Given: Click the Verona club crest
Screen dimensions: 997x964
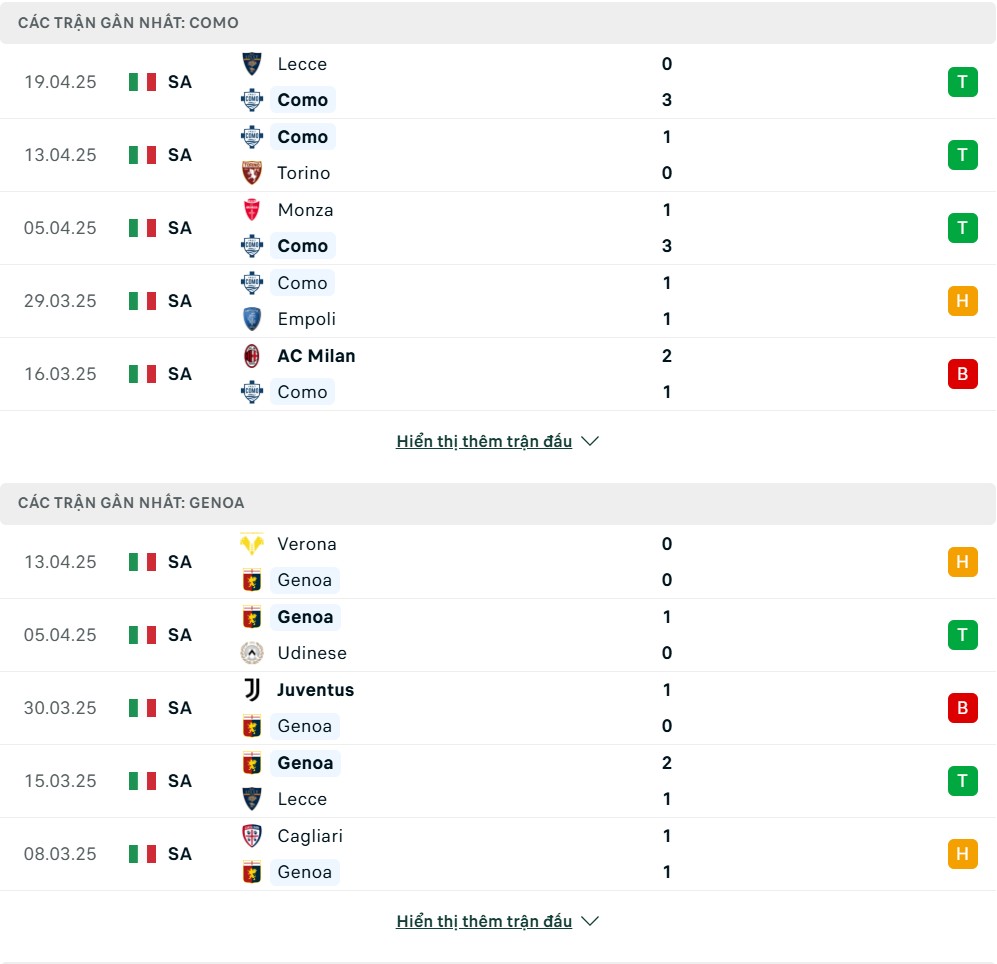Looking at the screenshot, I should pyautogui.click(x=252, y=544).
